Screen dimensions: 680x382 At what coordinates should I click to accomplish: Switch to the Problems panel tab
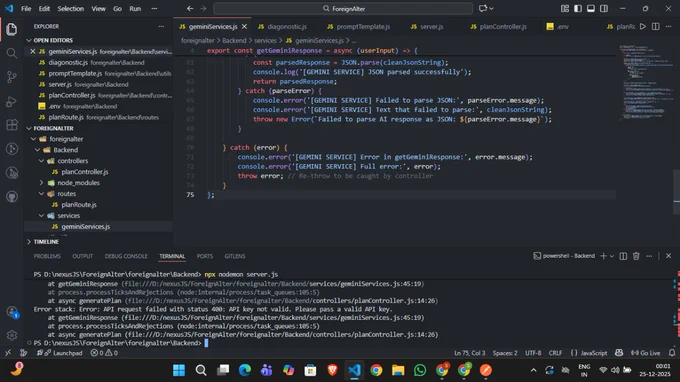47,256
